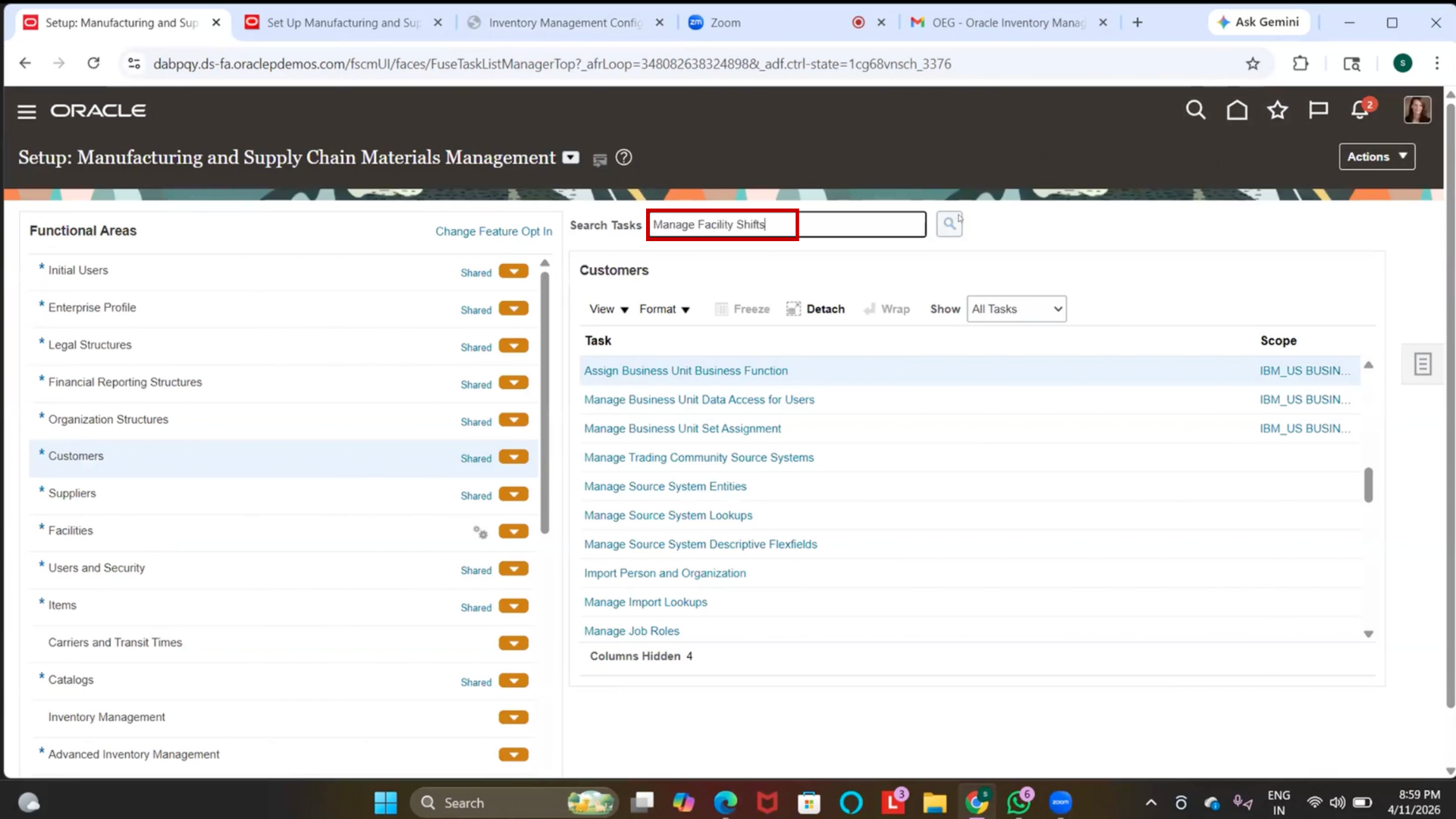Screen dimensions: 1456x819
Task: Go back with browser back arrow
Action: click(25, 63)
